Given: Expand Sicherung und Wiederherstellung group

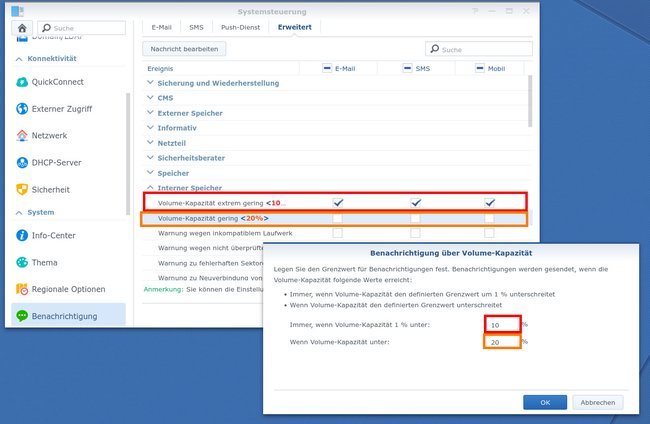Looking at the screenshot, I should tap(150, 82).
